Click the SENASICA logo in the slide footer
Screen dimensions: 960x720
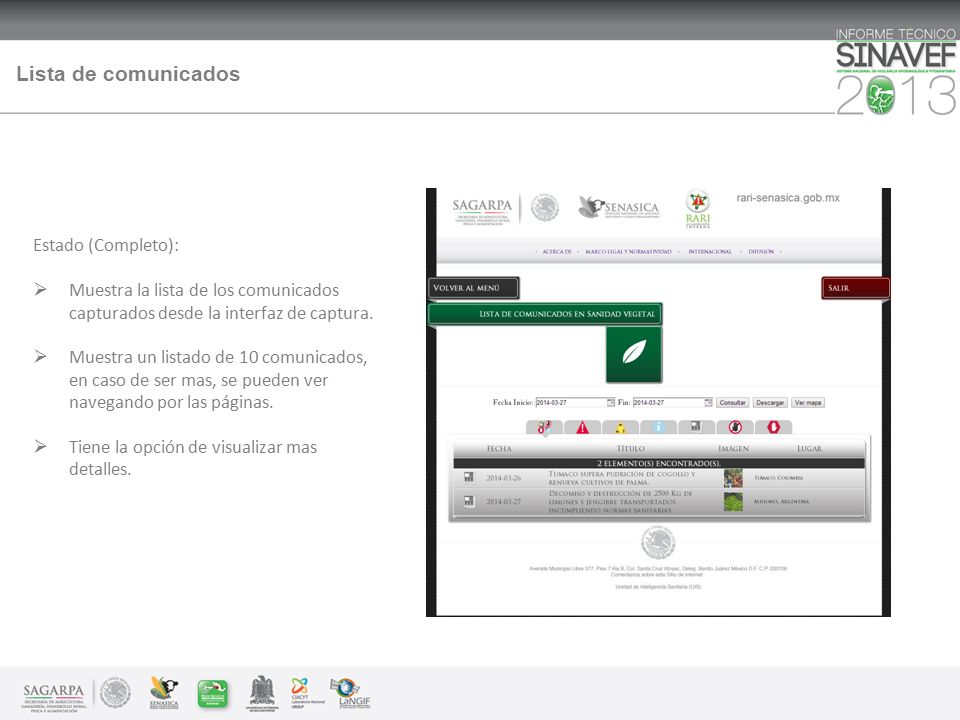[x=164, y=692]
